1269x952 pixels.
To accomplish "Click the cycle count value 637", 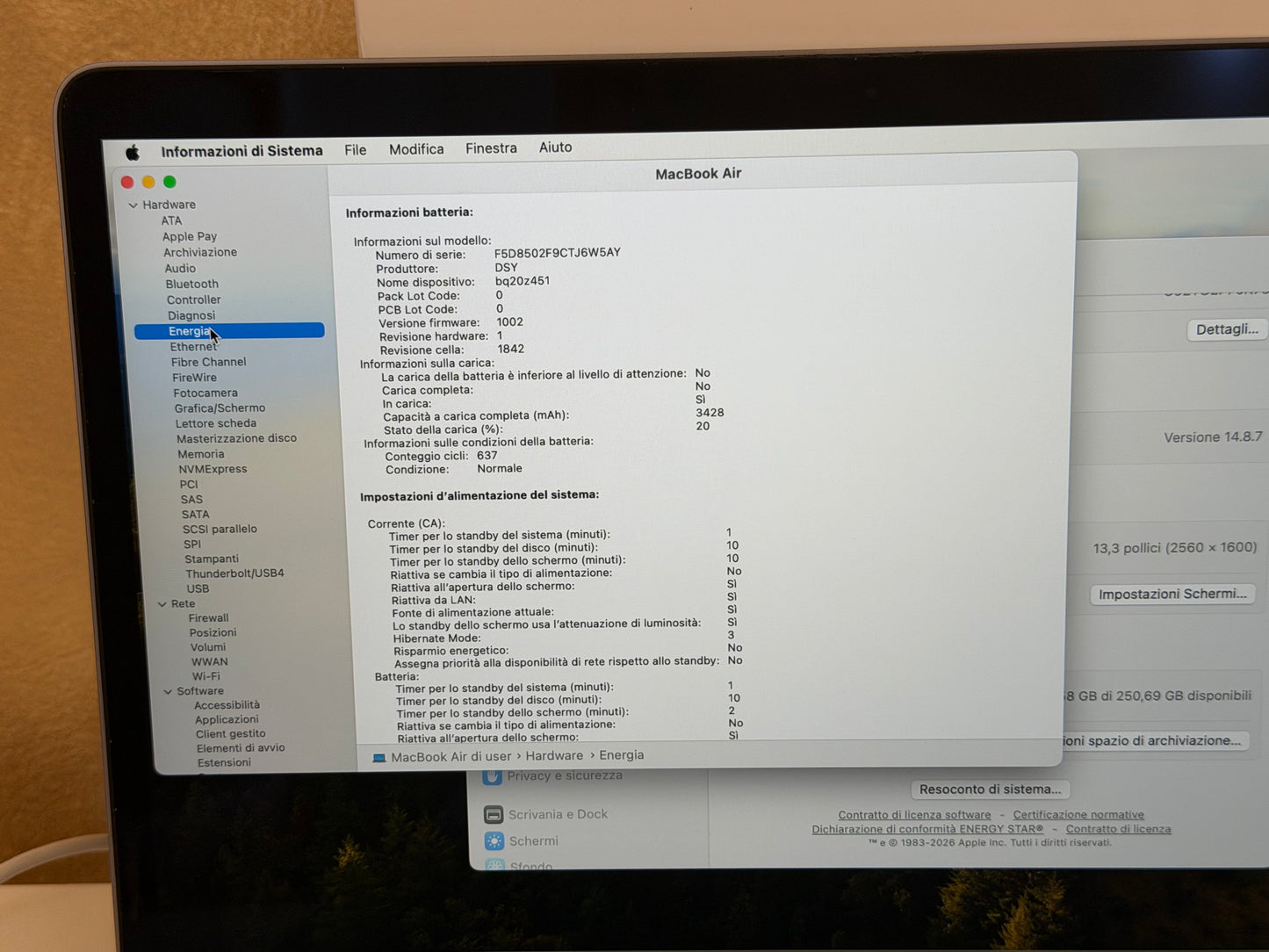I will coord(487,456).
